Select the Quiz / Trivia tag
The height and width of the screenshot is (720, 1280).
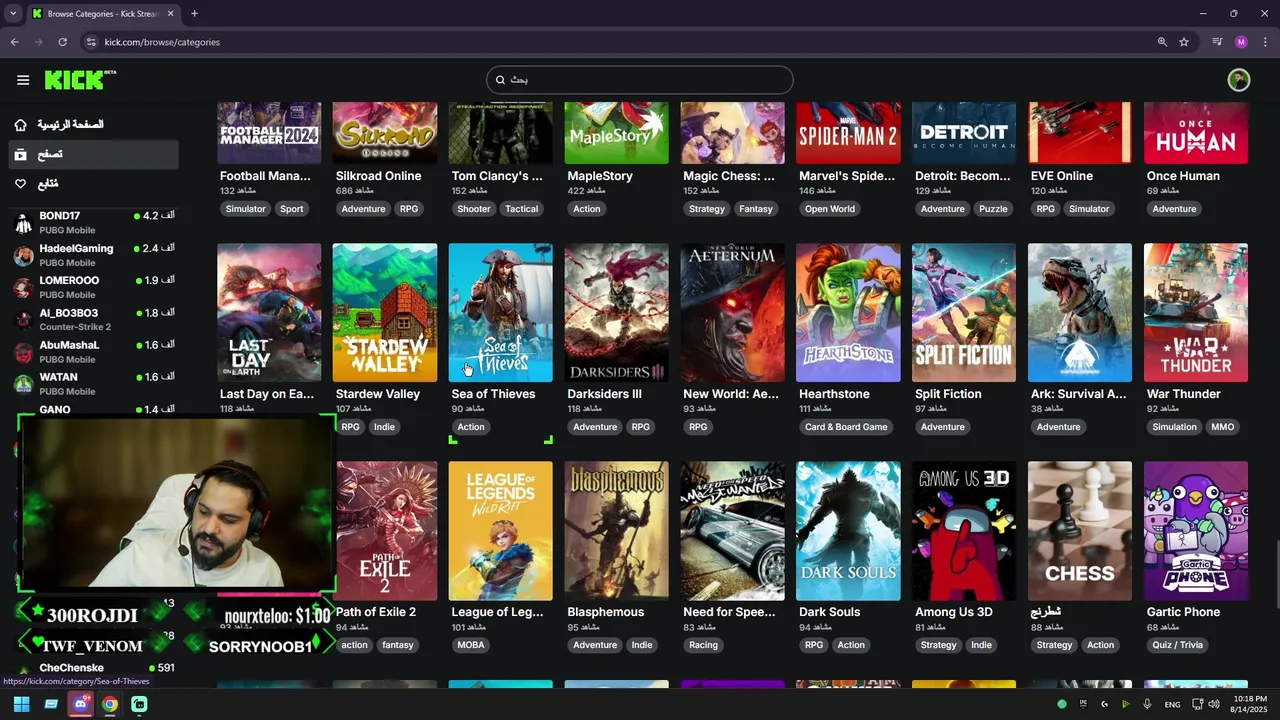click(1178, 645)
